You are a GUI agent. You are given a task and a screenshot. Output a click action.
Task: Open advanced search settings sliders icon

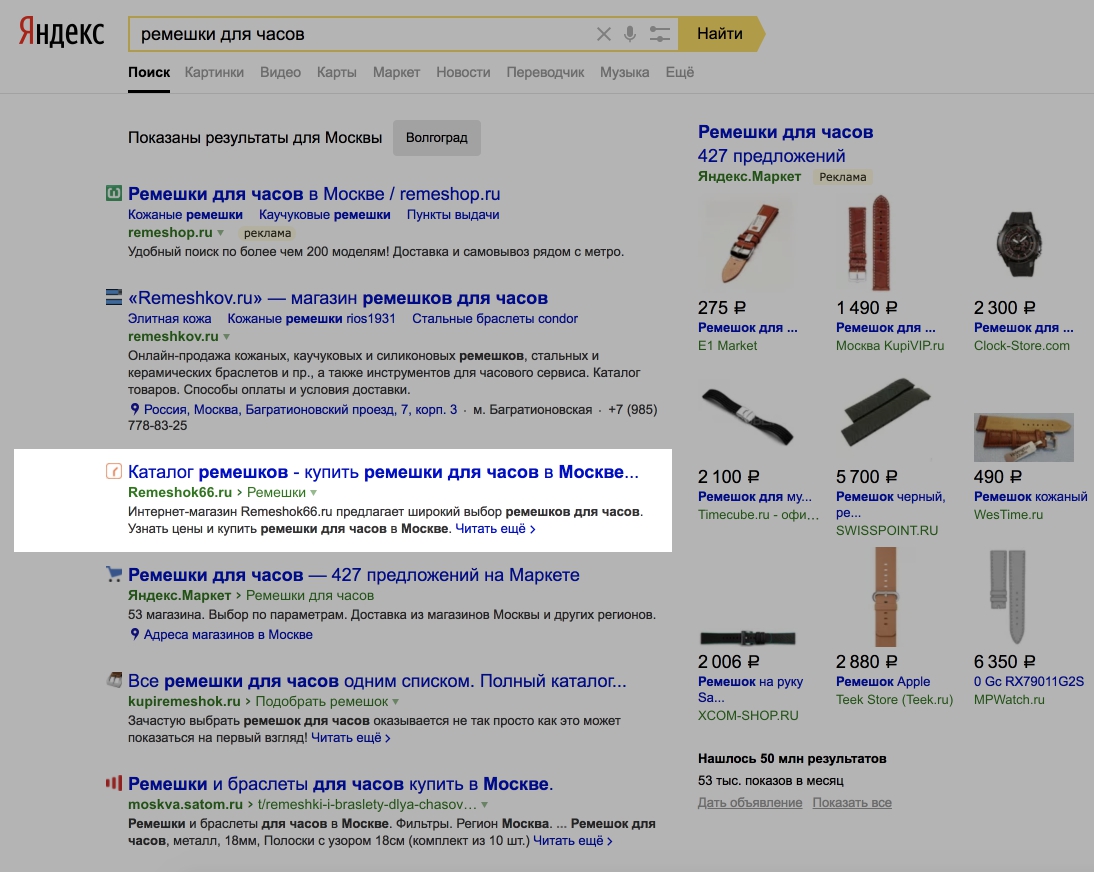coord(659,34)
